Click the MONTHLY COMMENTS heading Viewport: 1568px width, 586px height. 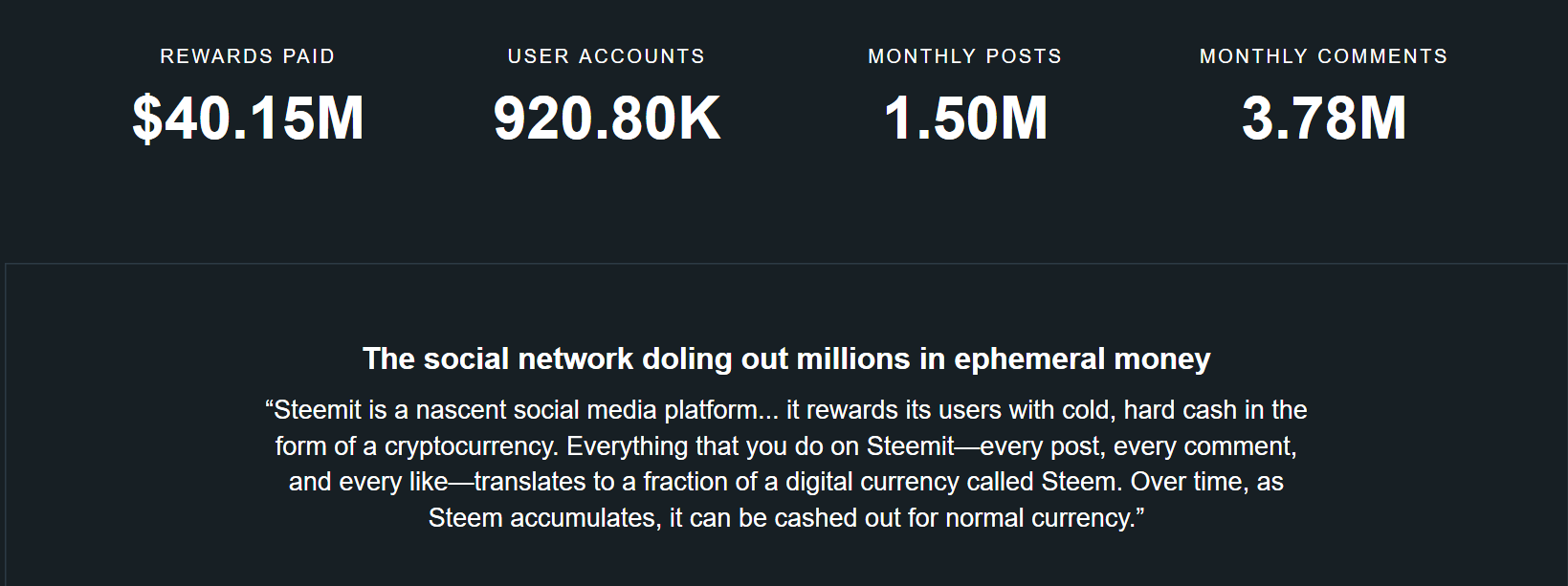pos(1323,56)
